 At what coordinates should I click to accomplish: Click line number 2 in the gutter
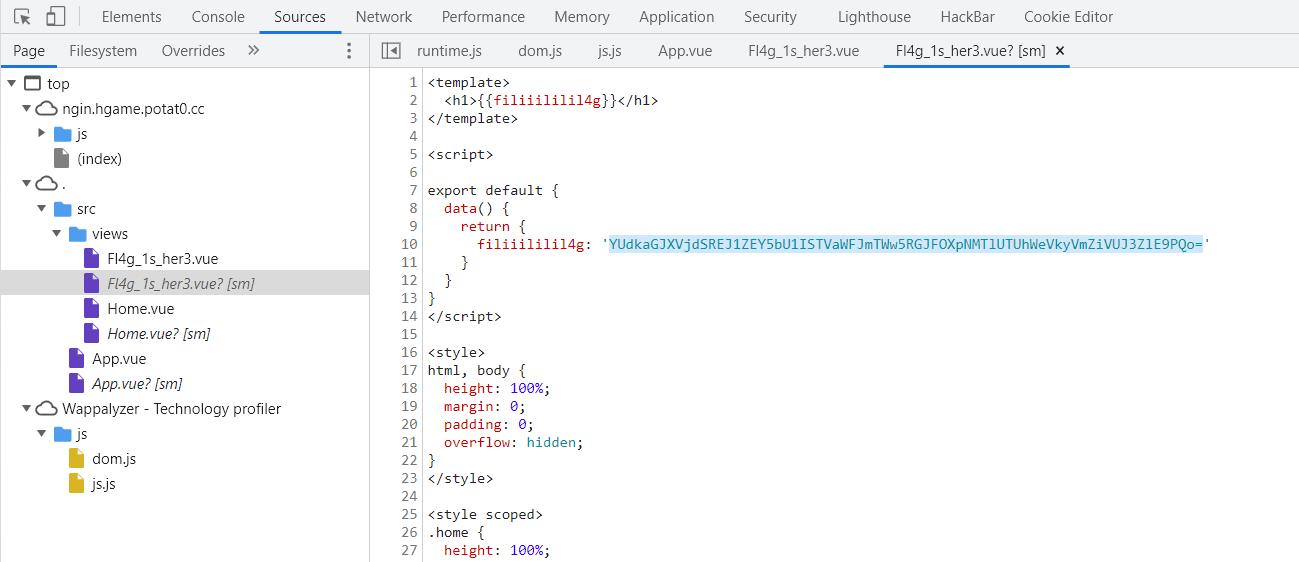click(413, 100)
